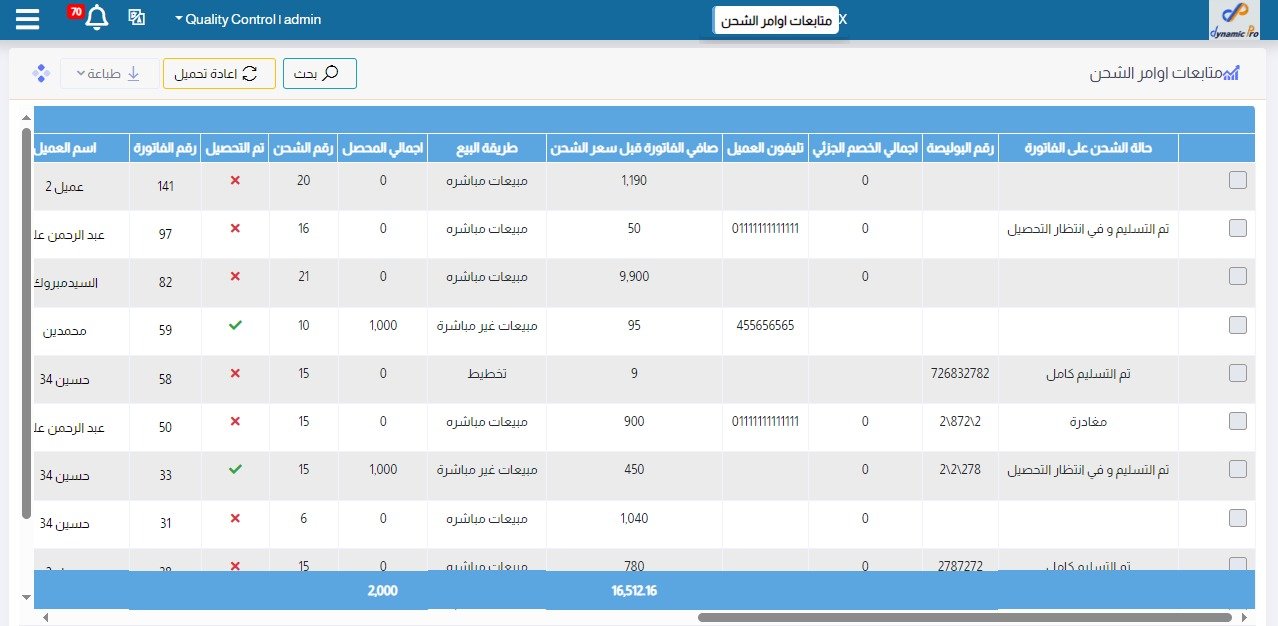Viewport: 1278px width, 626px height.
Task: Switch to the متابعات اوامر الشحن tab
Action: [776, 20]
